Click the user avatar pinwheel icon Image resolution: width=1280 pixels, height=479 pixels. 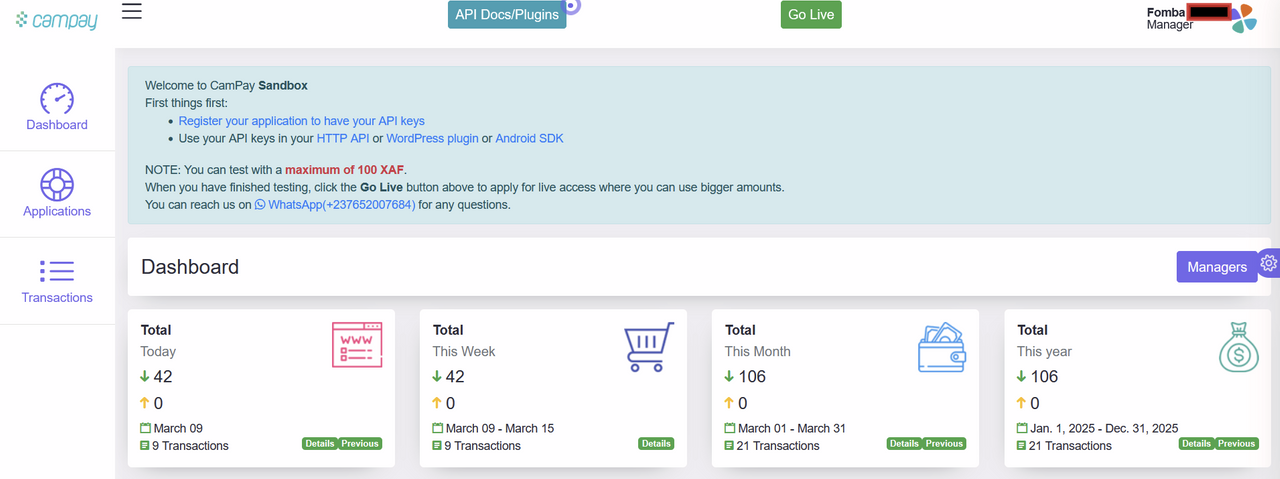coord(1242,18)
